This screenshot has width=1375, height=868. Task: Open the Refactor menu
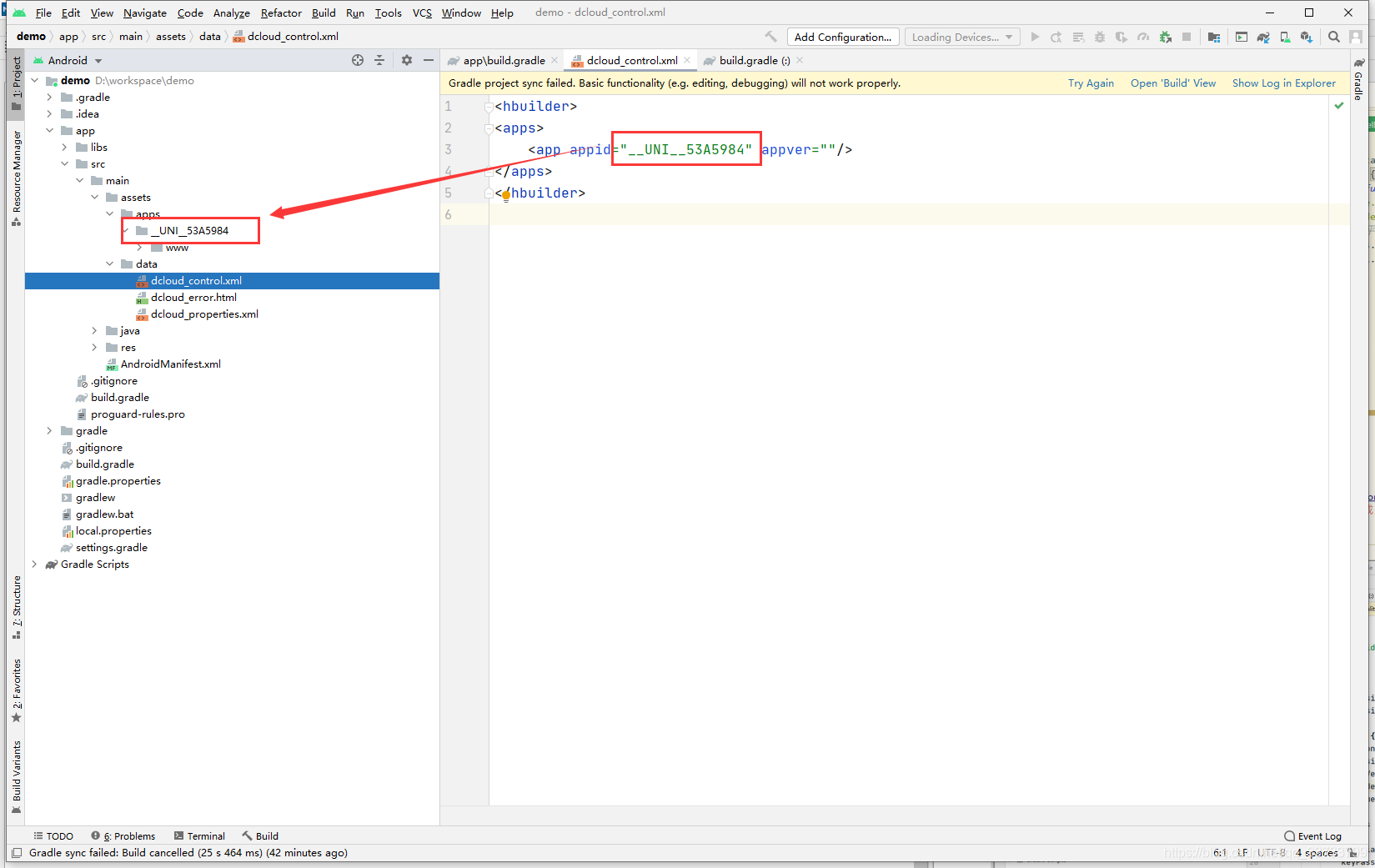[281, 13]
